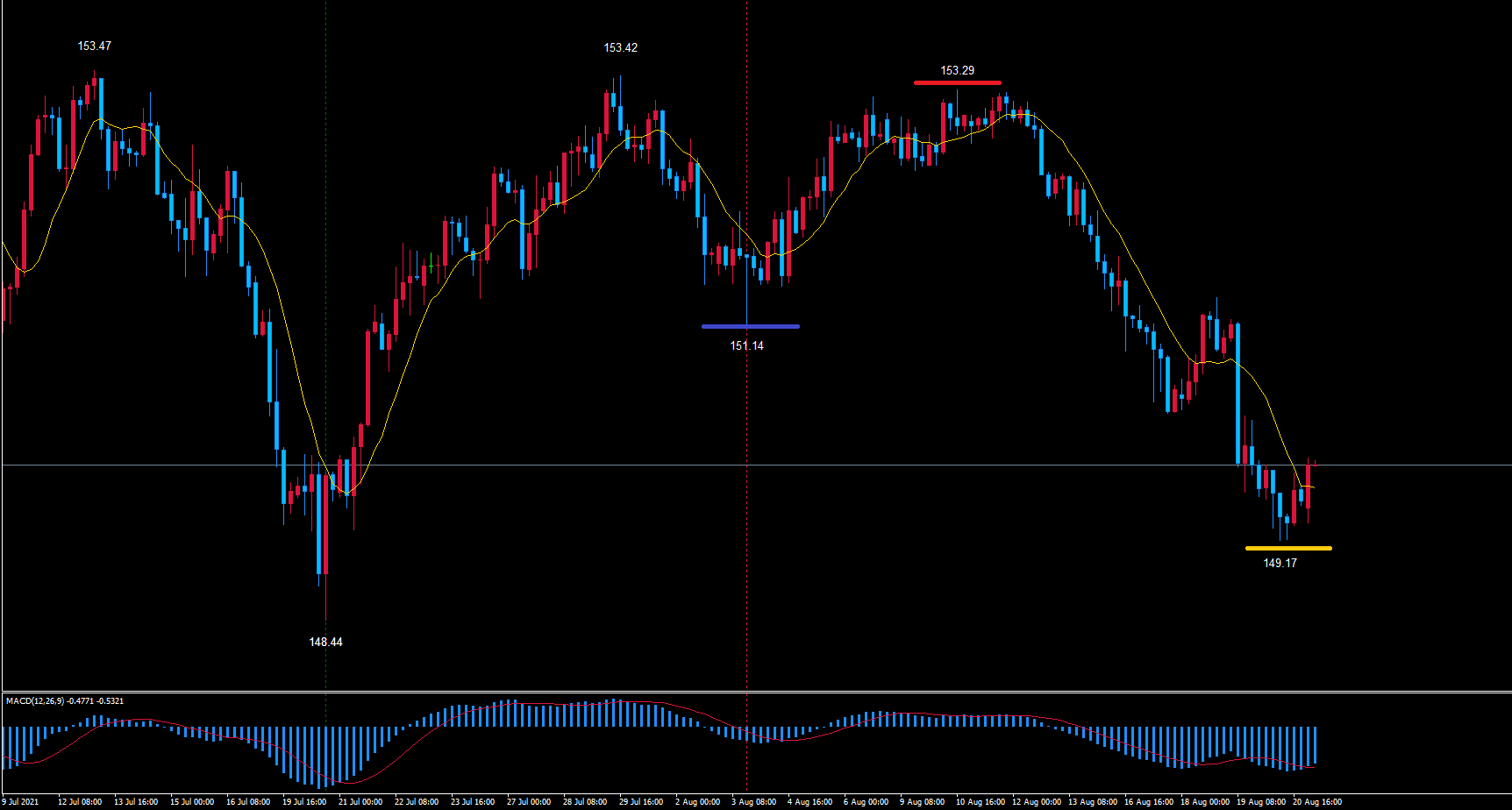Click the 27 Jul 00:00 time axis label
The width and height of the screenshot is (1512, 810).
point(528,801)
